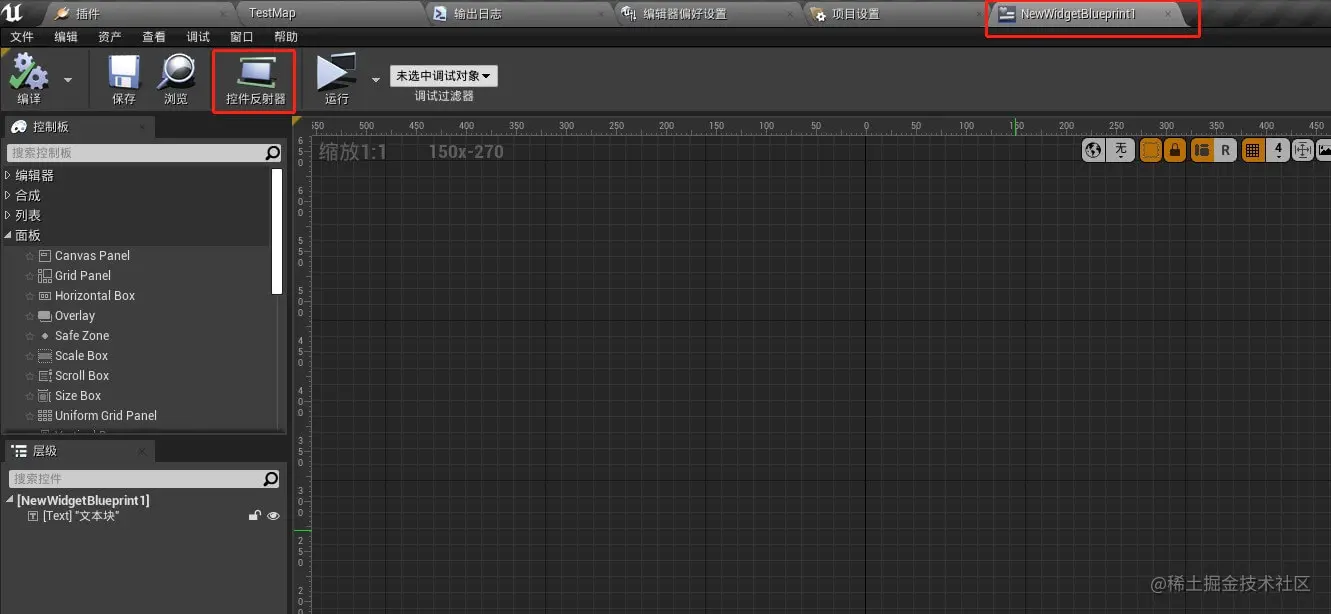
Task: Click the palette search magnifier icon
Action: (x=272, y=153)
